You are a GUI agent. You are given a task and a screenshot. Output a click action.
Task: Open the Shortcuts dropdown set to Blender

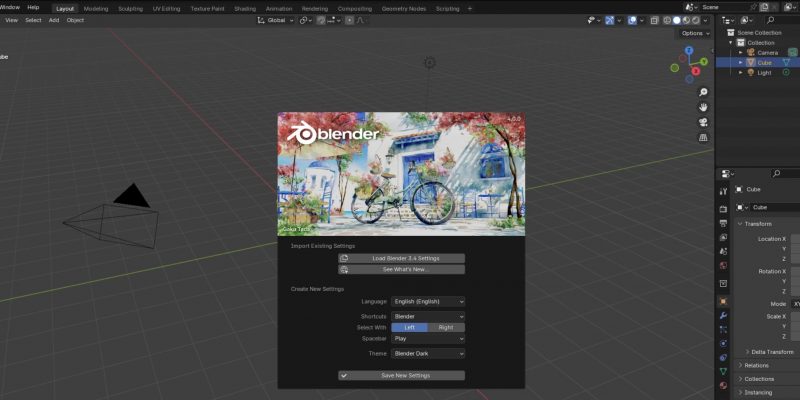[428, 317]
